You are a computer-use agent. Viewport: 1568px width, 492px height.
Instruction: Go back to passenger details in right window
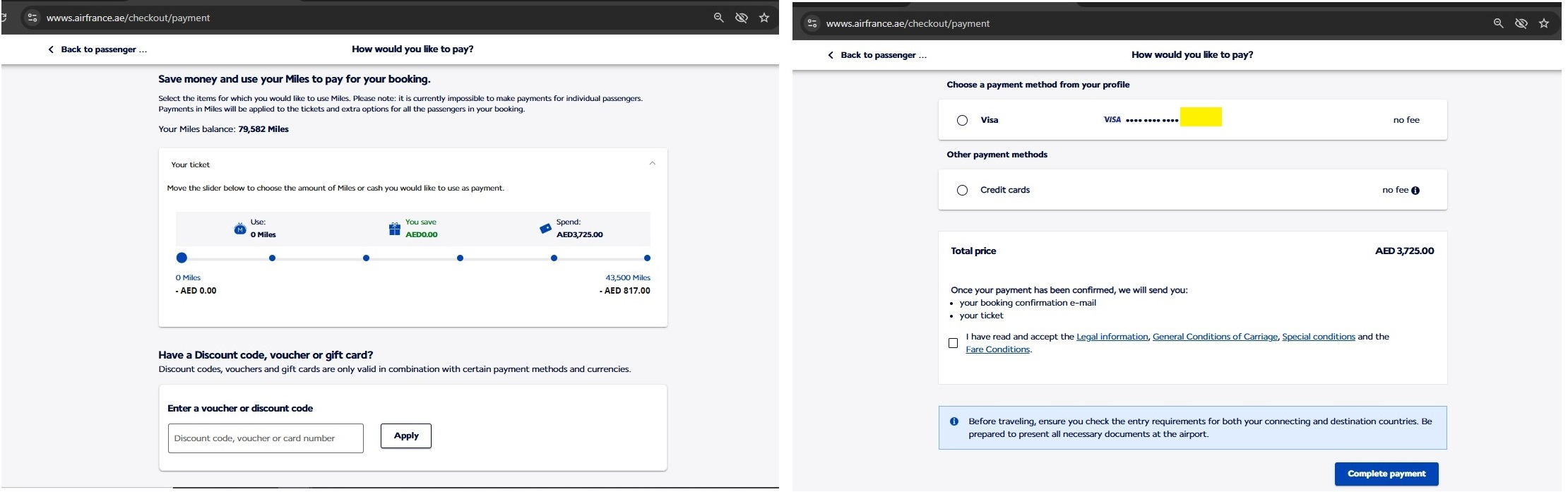[877, 55]
